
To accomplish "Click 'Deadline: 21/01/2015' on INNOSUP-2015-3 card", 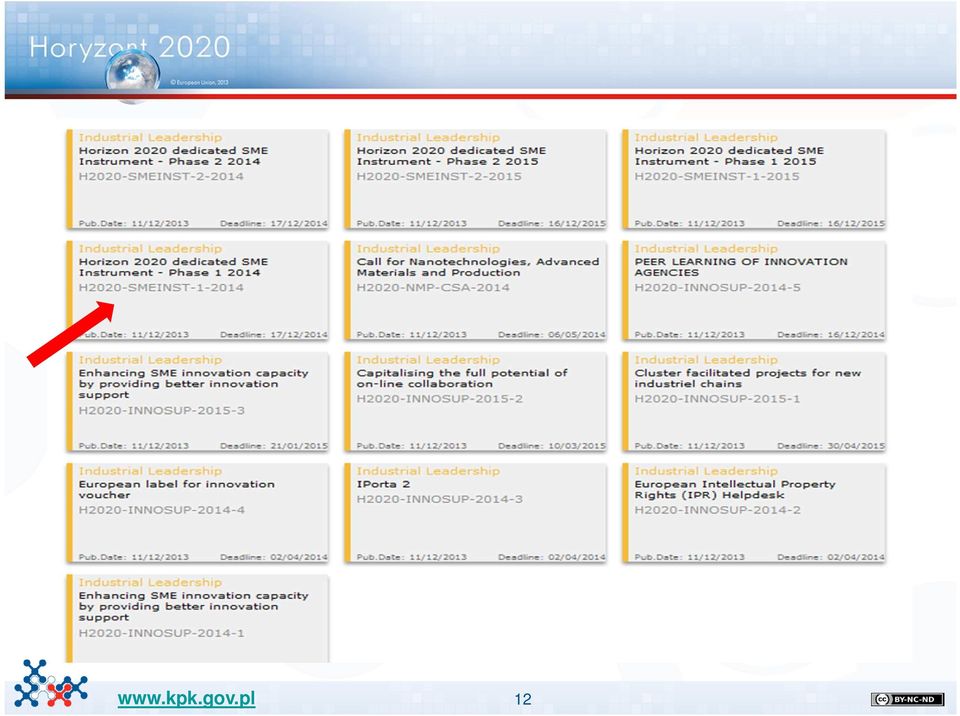I will (274, 446).
